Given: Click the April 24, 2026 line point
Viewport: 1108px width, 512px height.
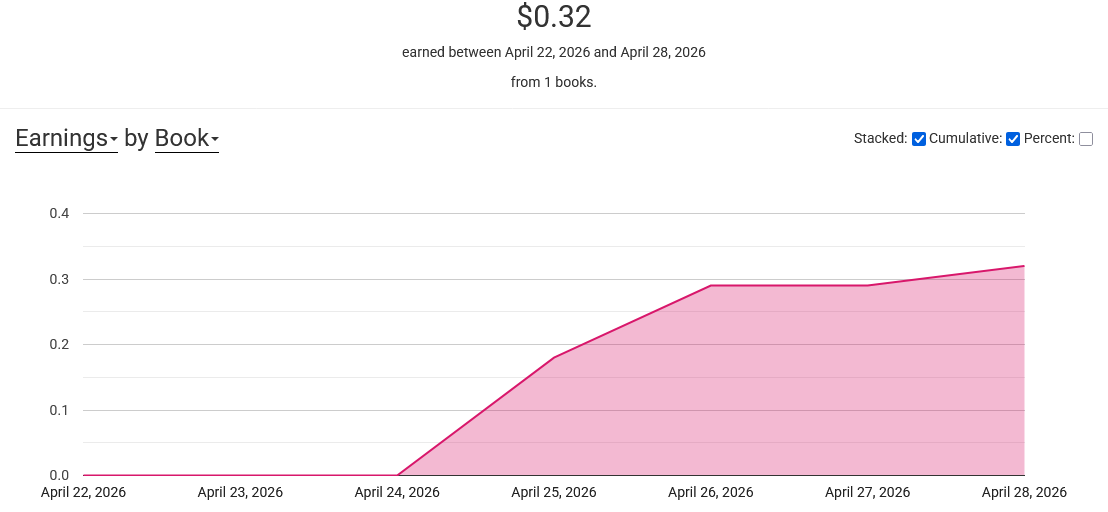Looking at the screenshot, I should (x=397, y=475).
